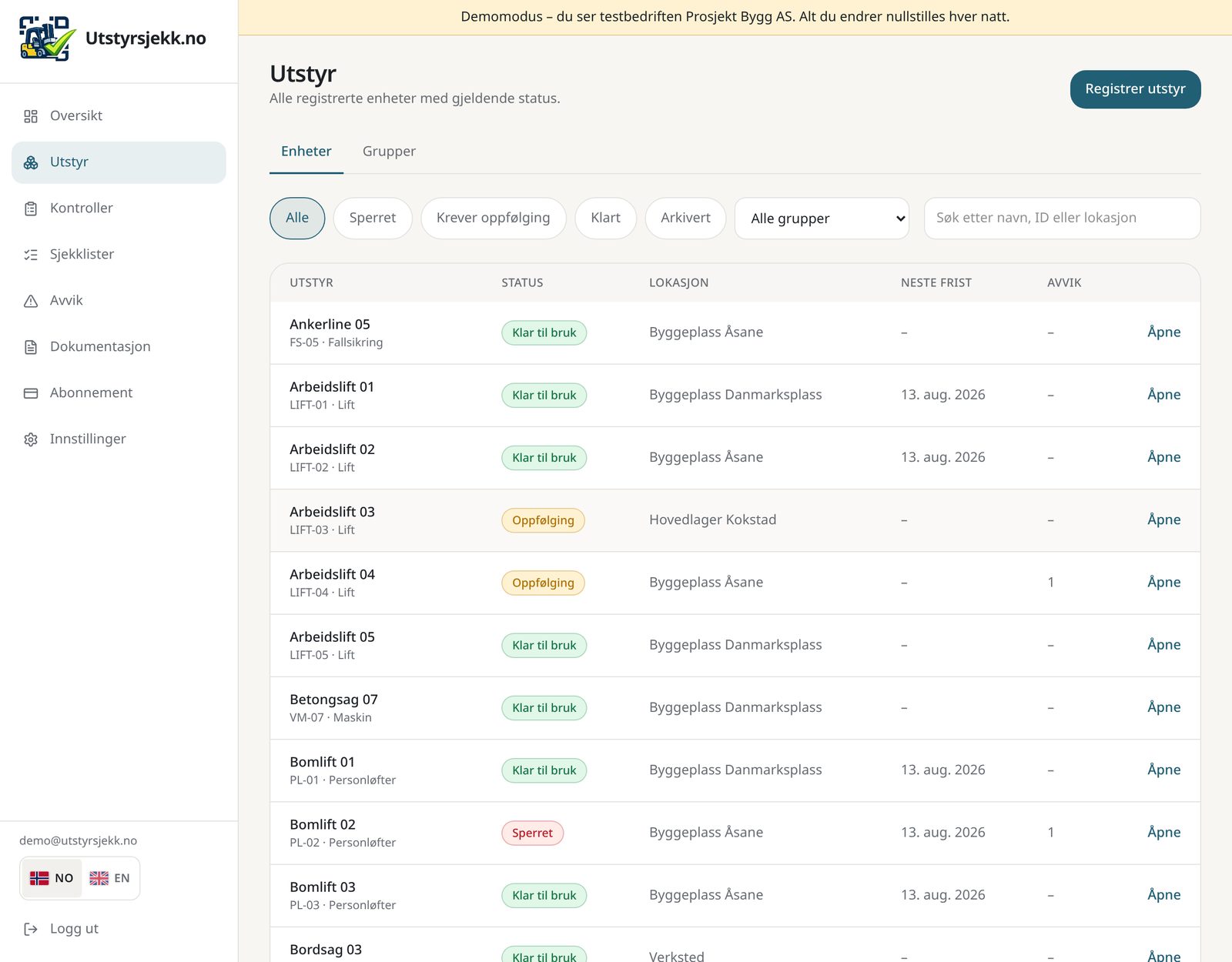Switch to the Grupper tab
This screenshot has width=1232, height=962.
tap(389, 152)
